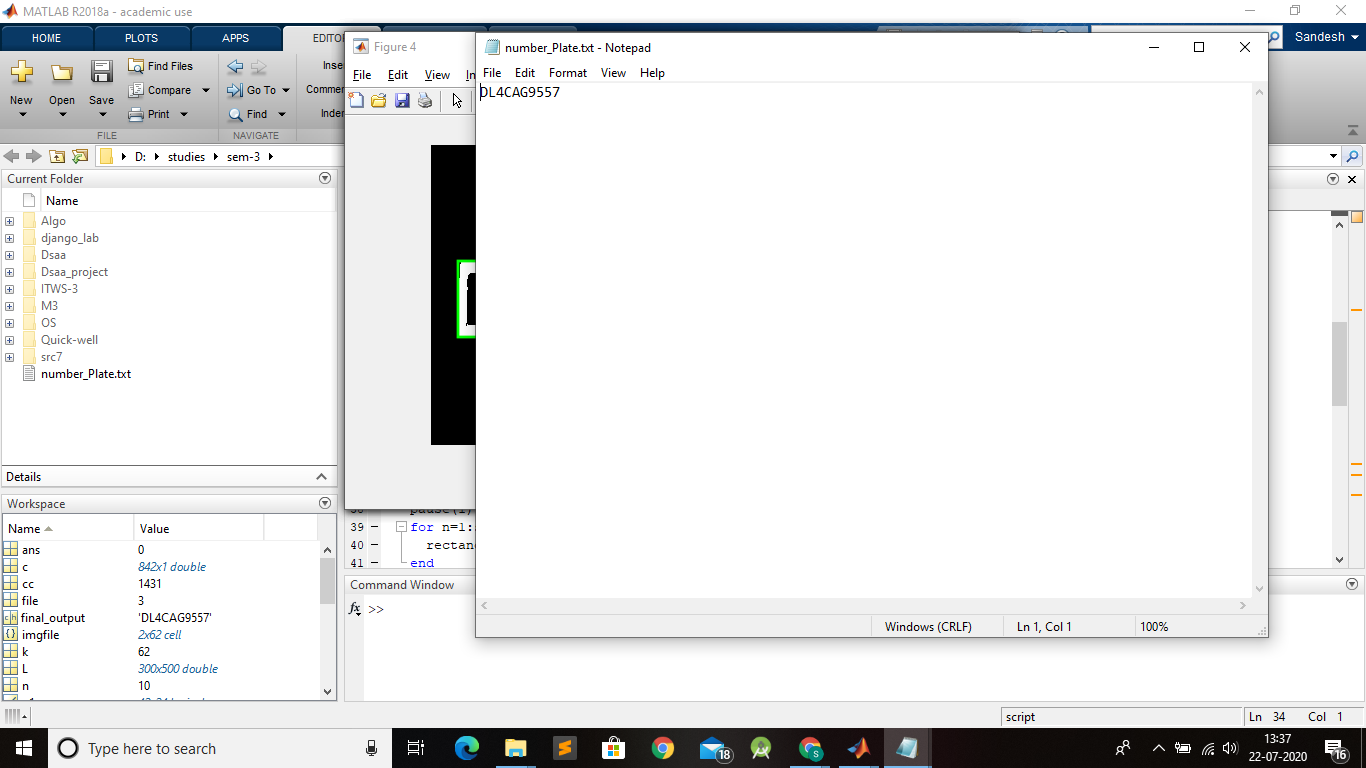The height and width of the screenshot is (768, 1366).
Task: Launch Microsoft Edge from the taskbar
Action: (x=467, y=748)
